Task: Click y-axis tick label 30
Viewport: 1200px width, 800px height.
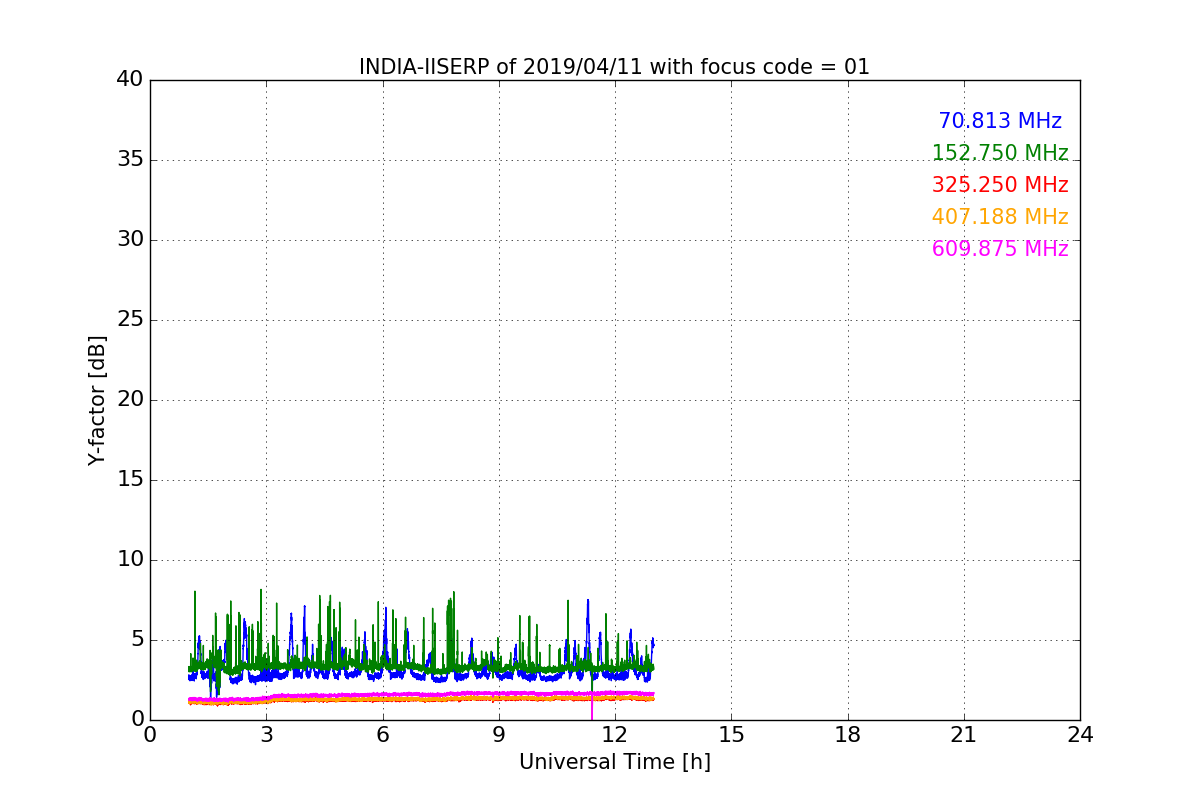Action: click(x=130, y=240)
